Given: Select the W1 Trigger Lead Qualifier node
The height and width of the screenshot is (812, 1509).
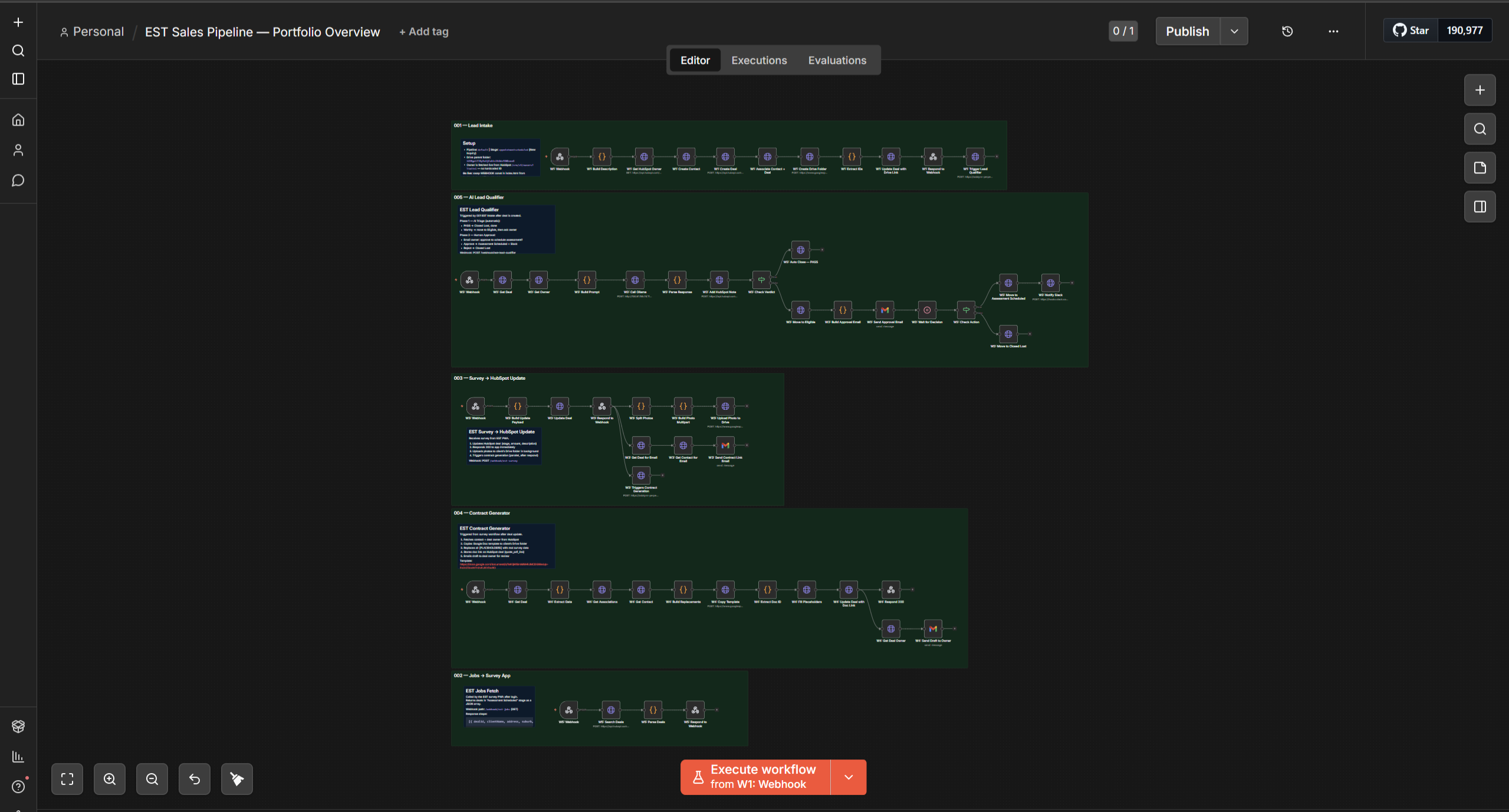Looking at the screenshot, I should click(975, 157).
